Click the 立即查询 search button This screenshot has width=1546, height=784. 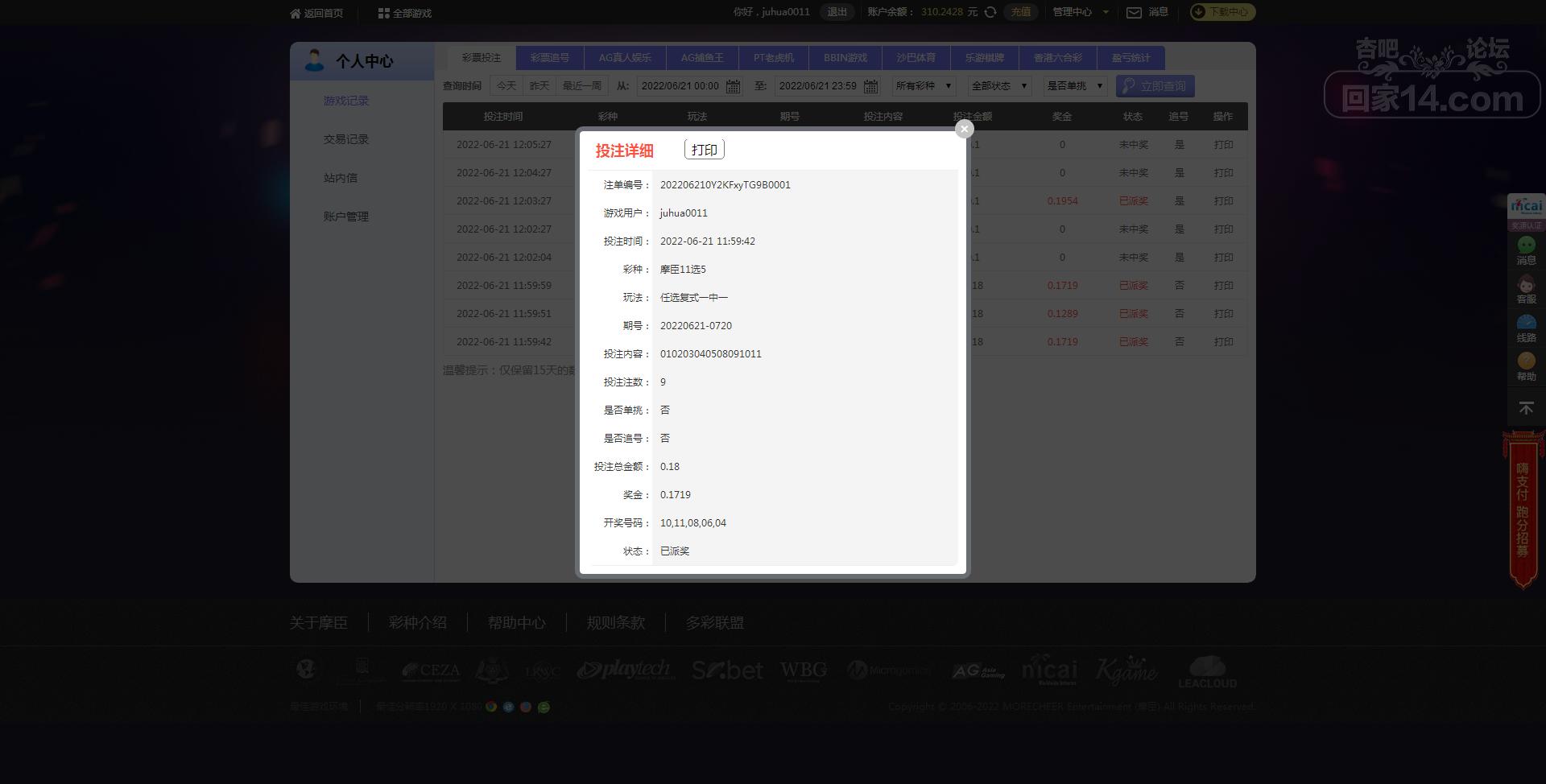point(1155,86)
